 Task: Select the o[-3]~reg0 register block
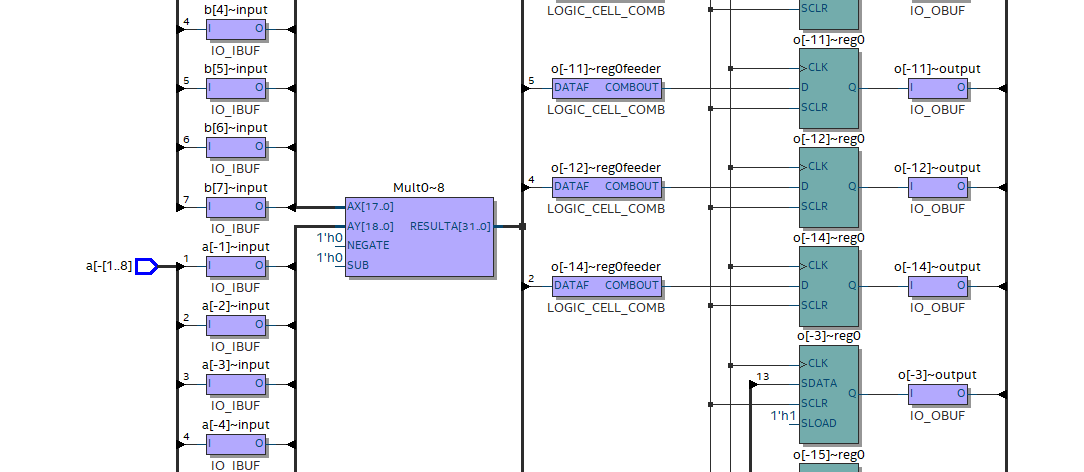(x=829, y=395)
